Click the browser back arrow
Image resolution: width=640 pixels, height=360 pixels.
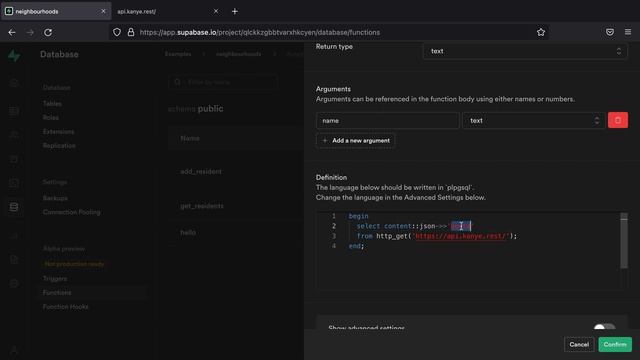pyautogui.click(x=12, y=32)
